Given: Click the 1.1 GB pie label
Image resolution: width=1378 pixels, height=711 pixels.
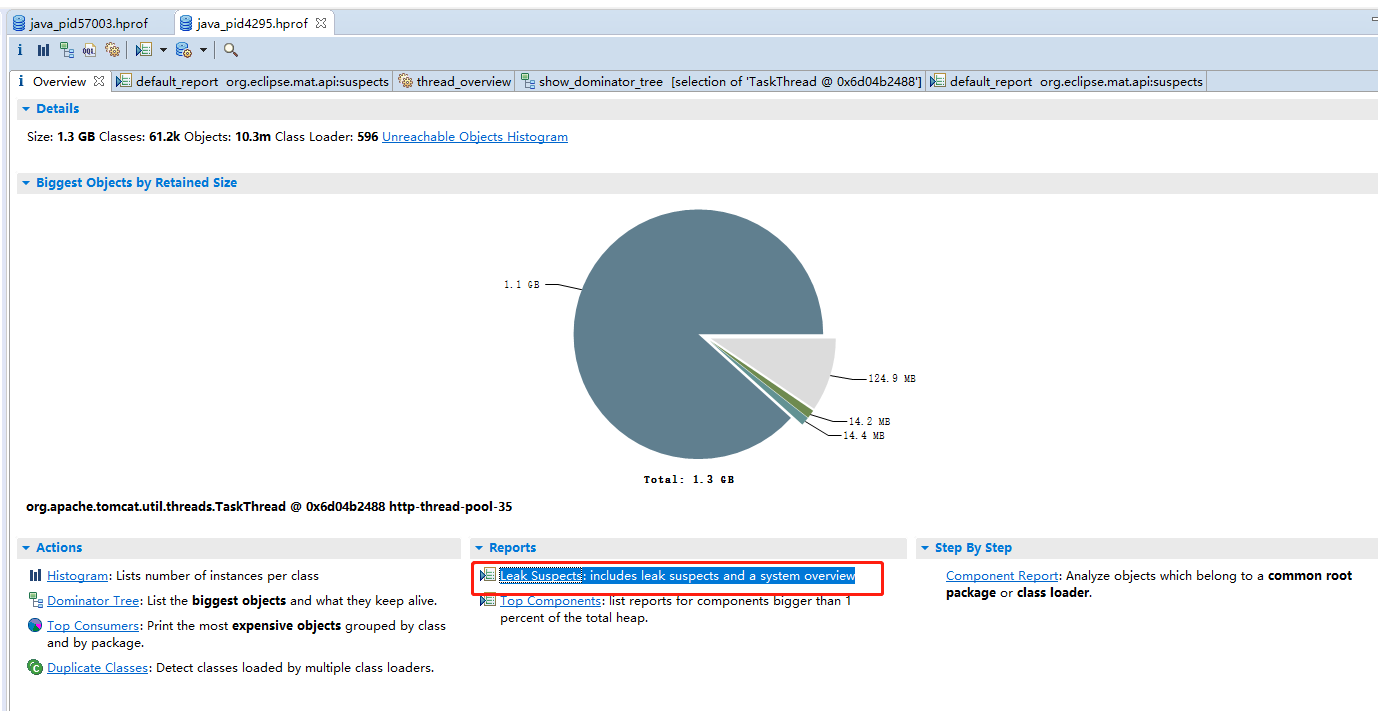Looking at the screenshot, I should 521,285.
